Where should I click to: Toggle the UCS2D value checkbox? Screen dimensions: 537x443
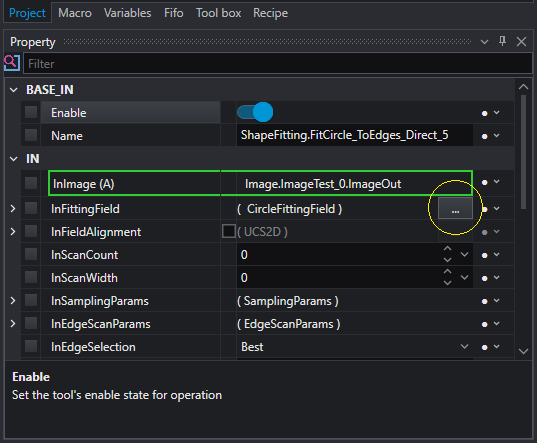pyautogui.click(x=229, y=231)
